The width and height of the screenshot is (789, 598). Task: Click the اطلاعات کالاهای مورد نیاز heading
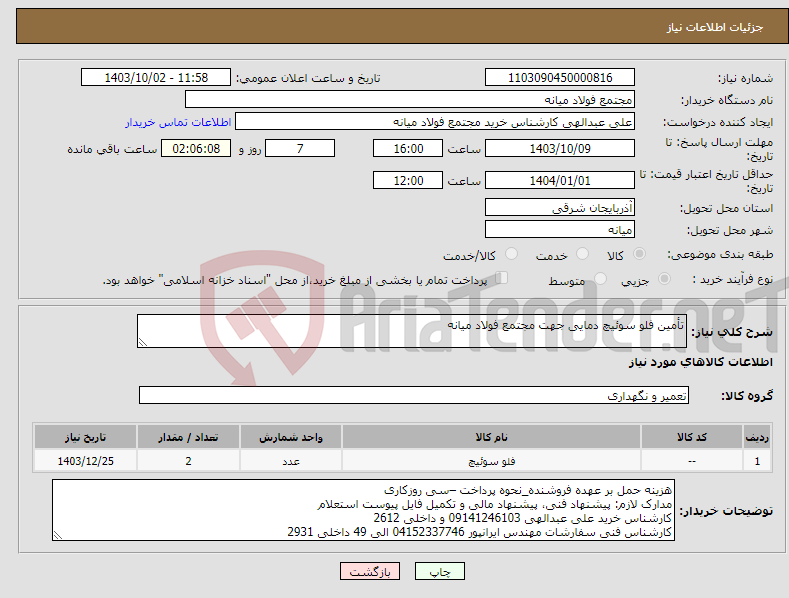click(x=700, y=362)
